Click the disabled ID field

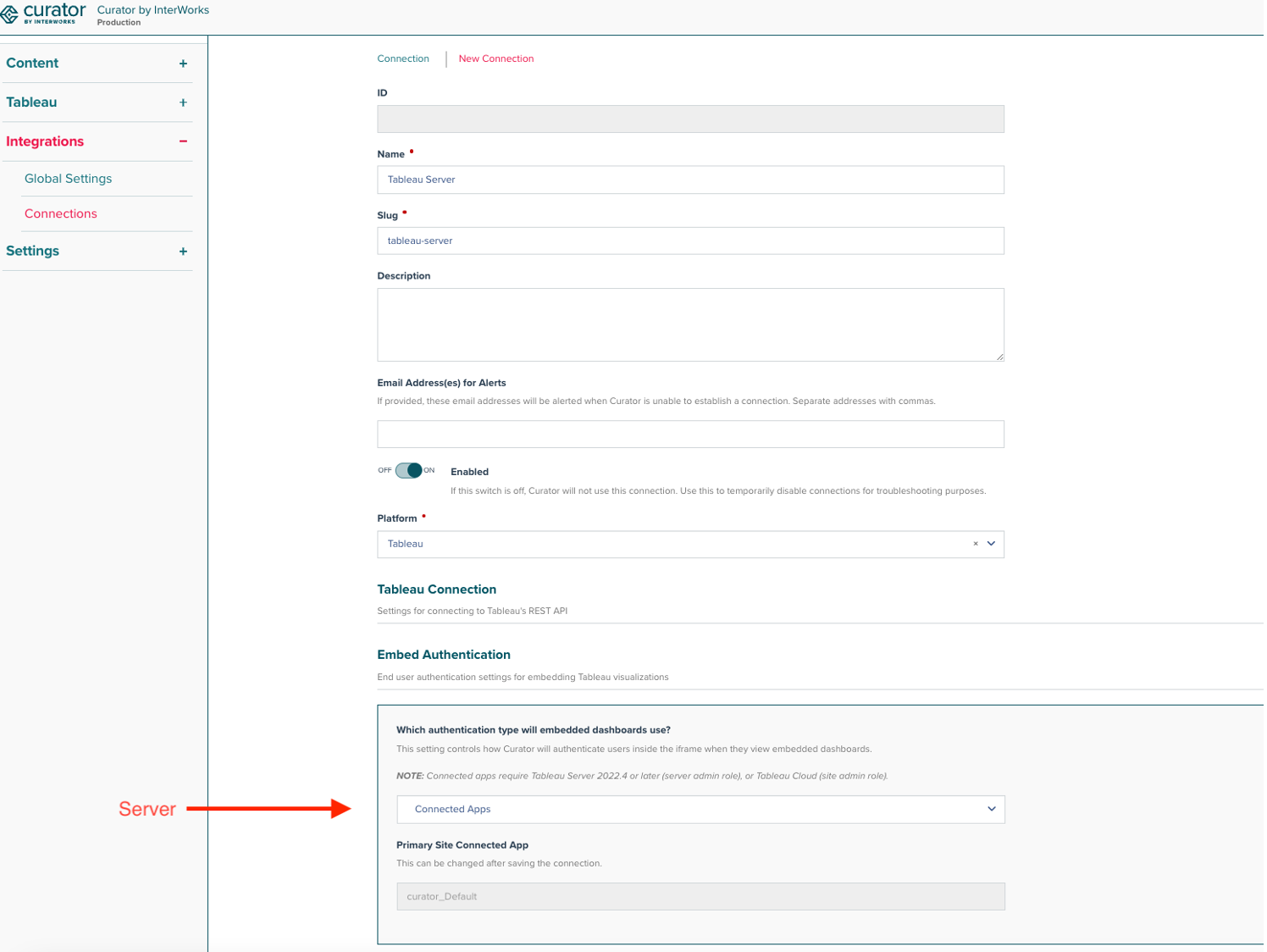(x=690, y=119)
